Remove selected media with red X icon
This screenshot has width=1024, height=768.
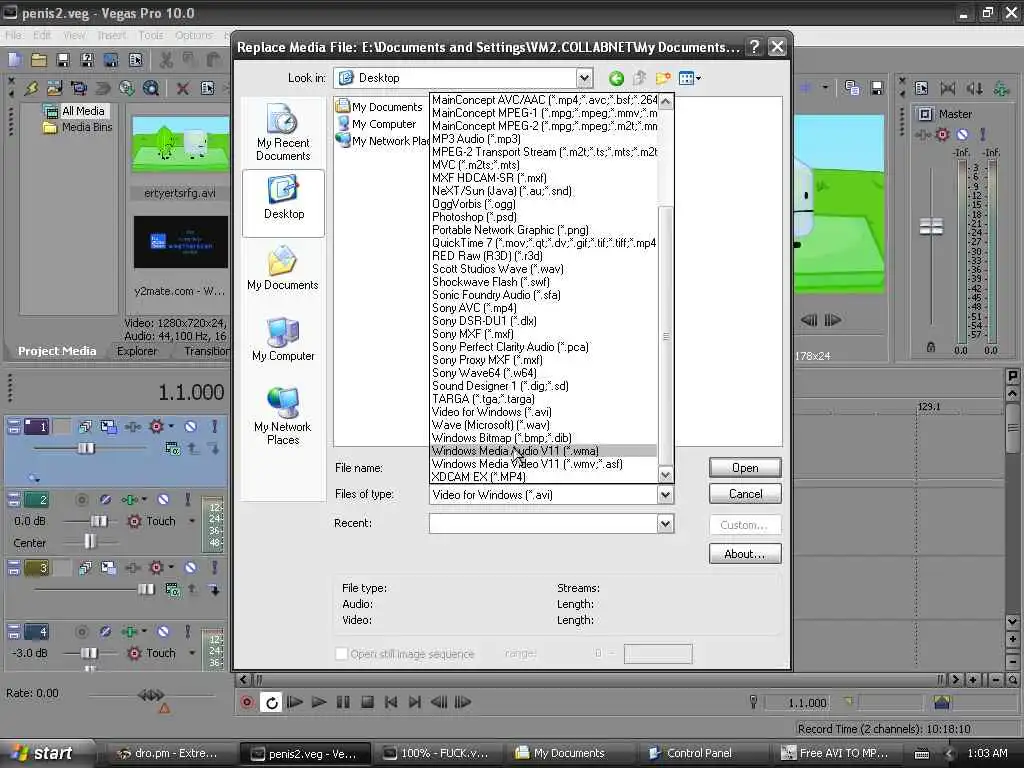(183, 88)
